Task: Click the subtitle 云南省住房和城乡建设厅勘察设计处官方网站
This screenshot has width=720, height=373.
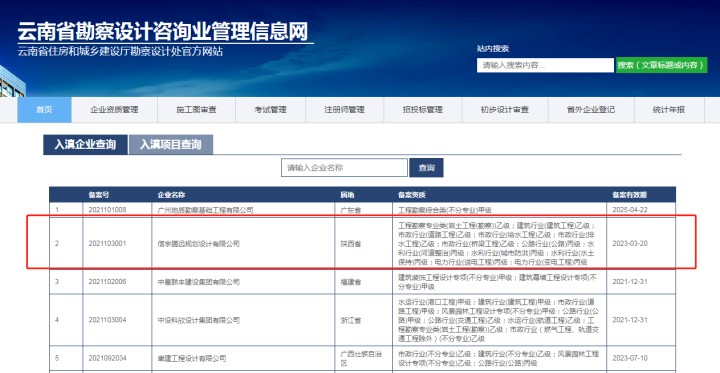Action: click(120, 51)
